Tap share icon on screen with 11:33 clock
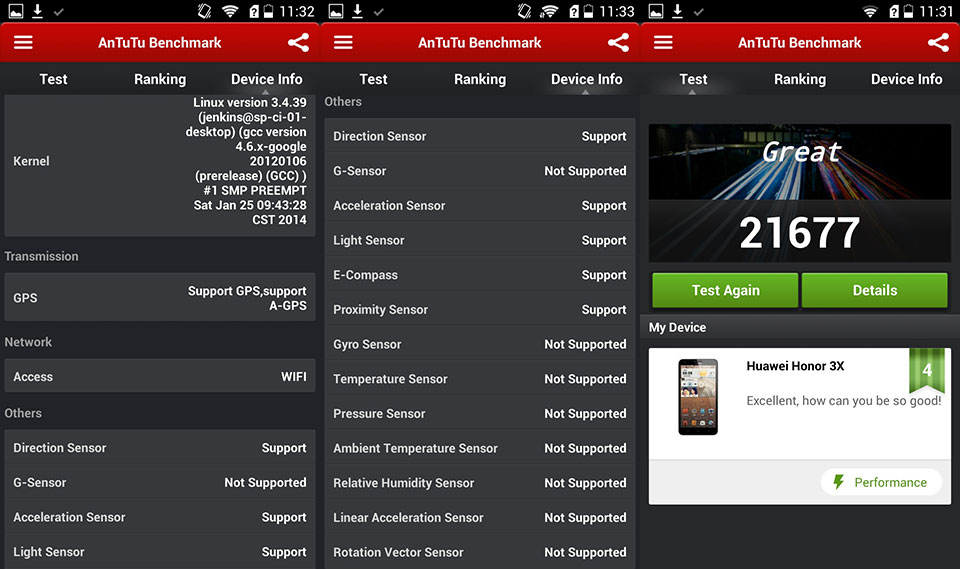Screen dimensions: 960x569 pos(618,43)
